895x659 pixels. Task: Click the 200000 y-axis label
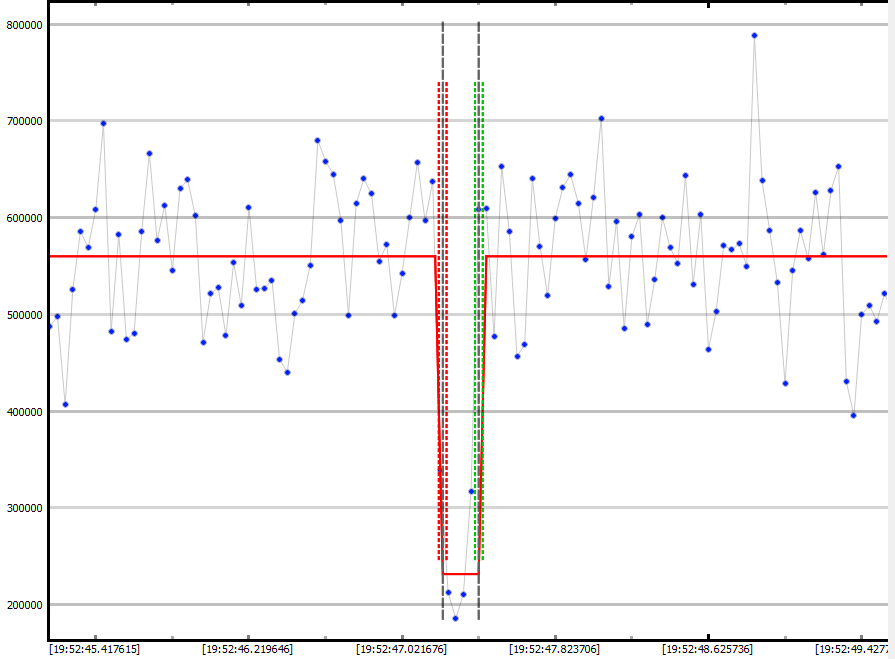[x=24, y=605]
